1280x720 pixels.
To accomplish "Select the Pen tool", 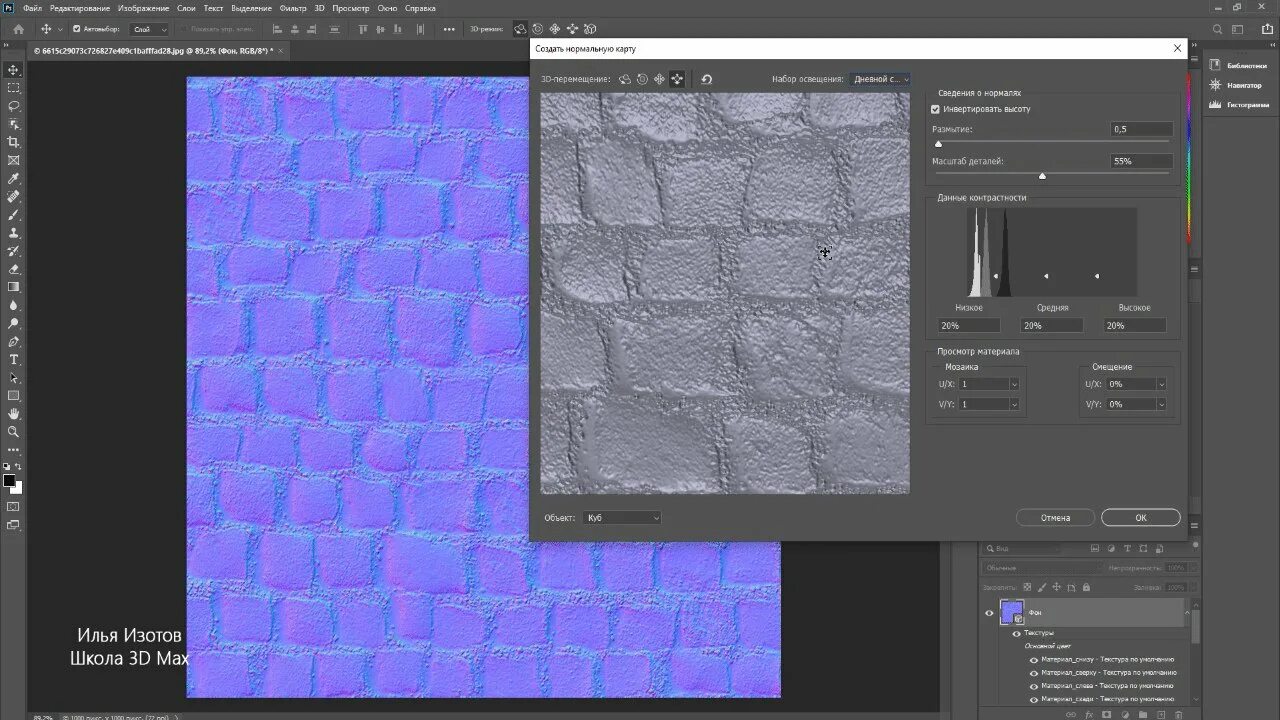I will 14,341.
